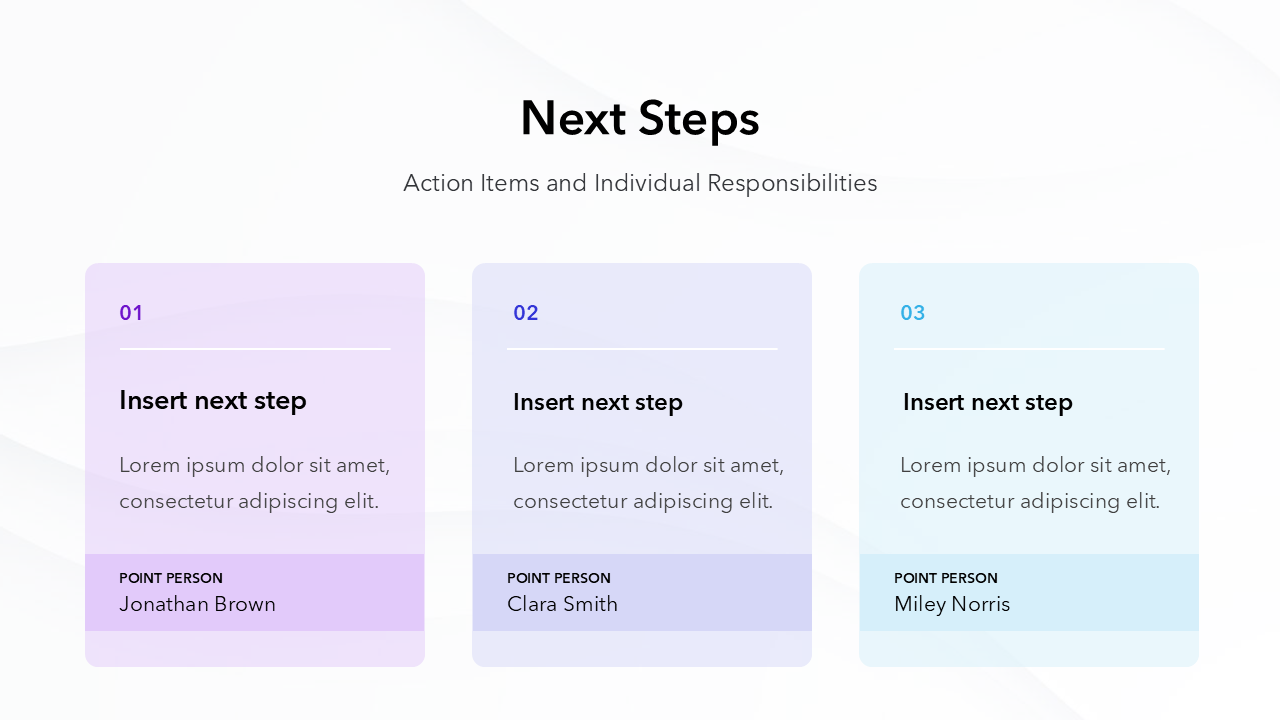Click the Lorem ipsum paragraph in card 01

pyautogui.click(x=254, y=483)
